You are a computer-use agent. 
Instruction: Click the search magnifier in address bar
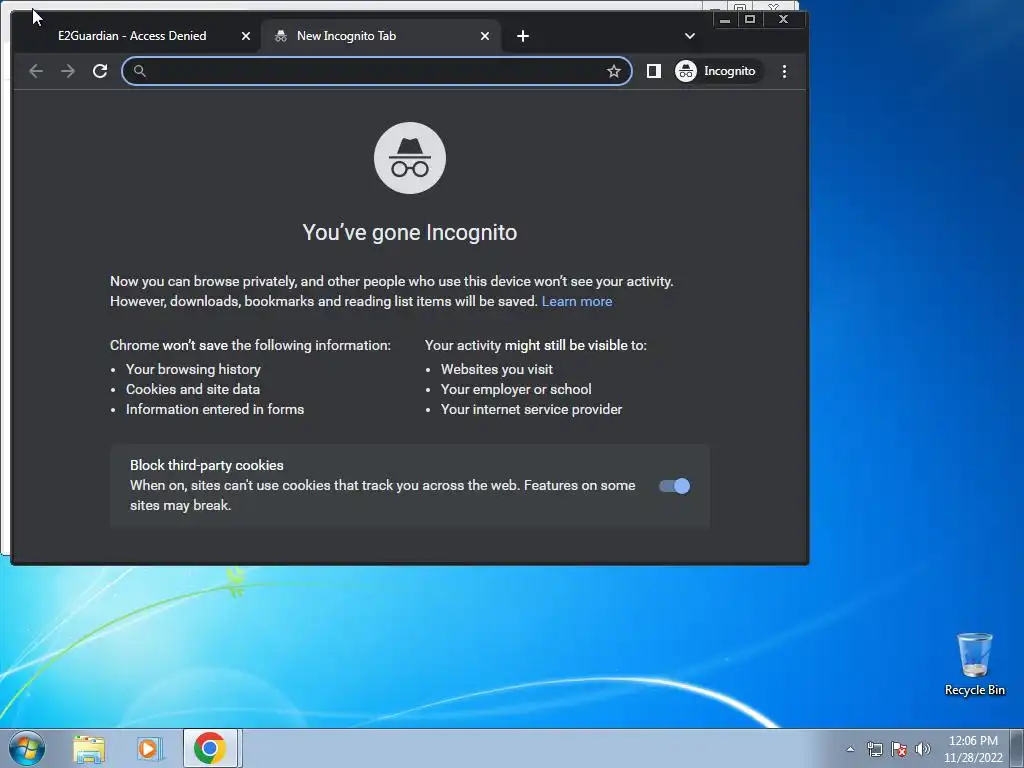point(140,71)
